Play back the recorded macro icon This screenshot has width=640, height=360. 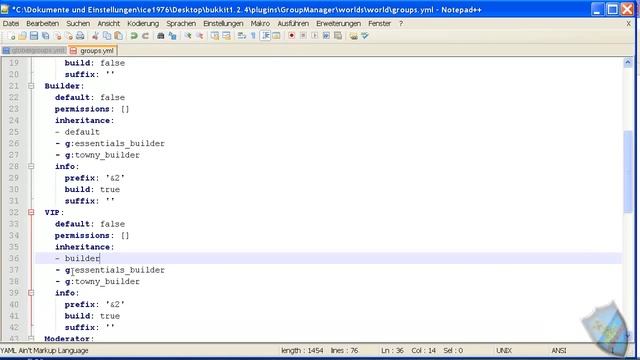315,36
